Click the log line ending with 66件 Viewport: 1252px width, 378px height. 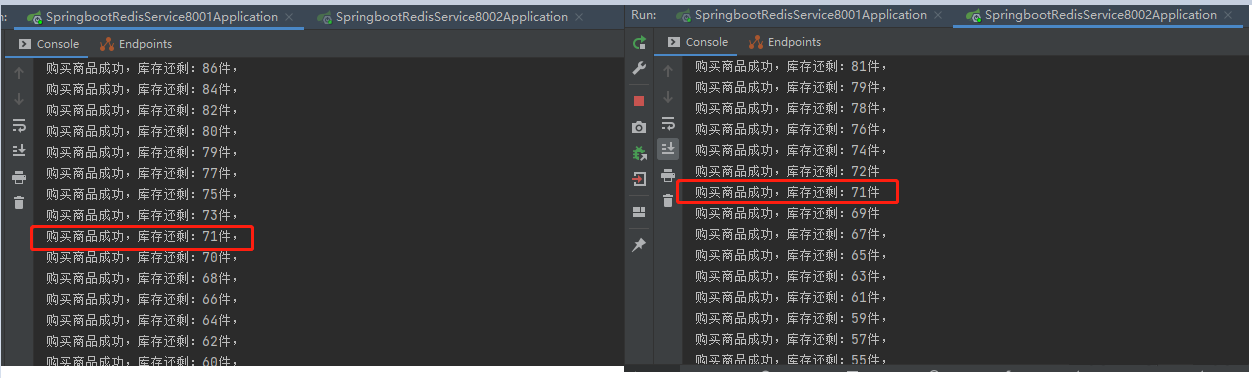[142, 300]
